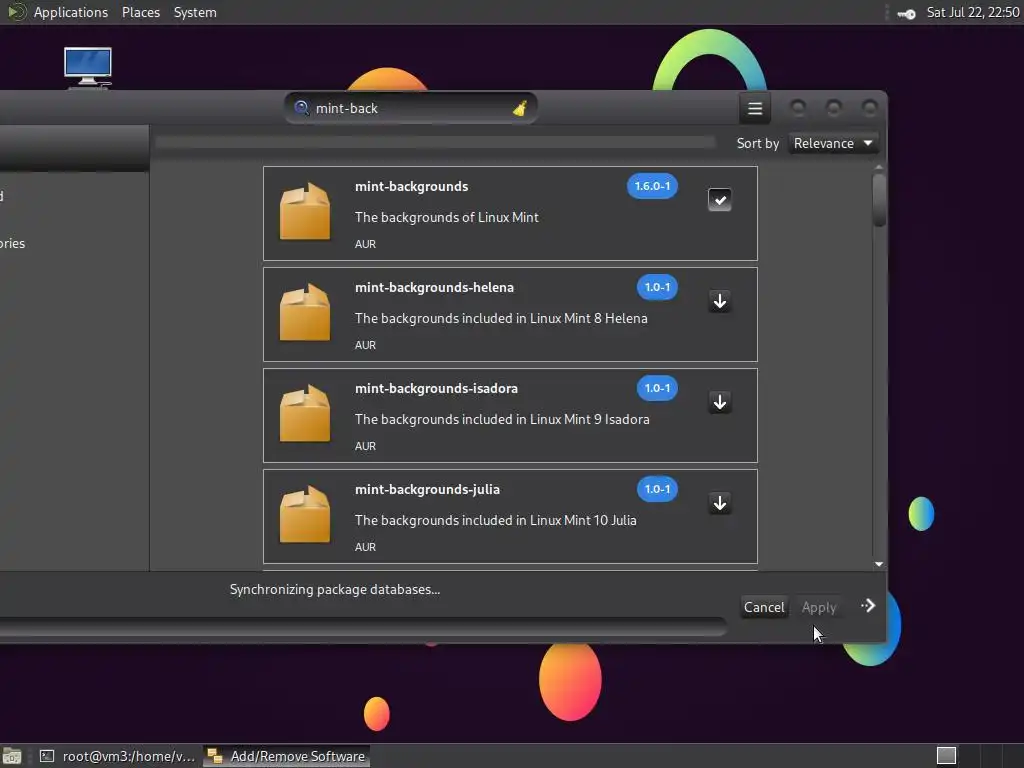Click the synchronizing progress bar

coord(362,628)
